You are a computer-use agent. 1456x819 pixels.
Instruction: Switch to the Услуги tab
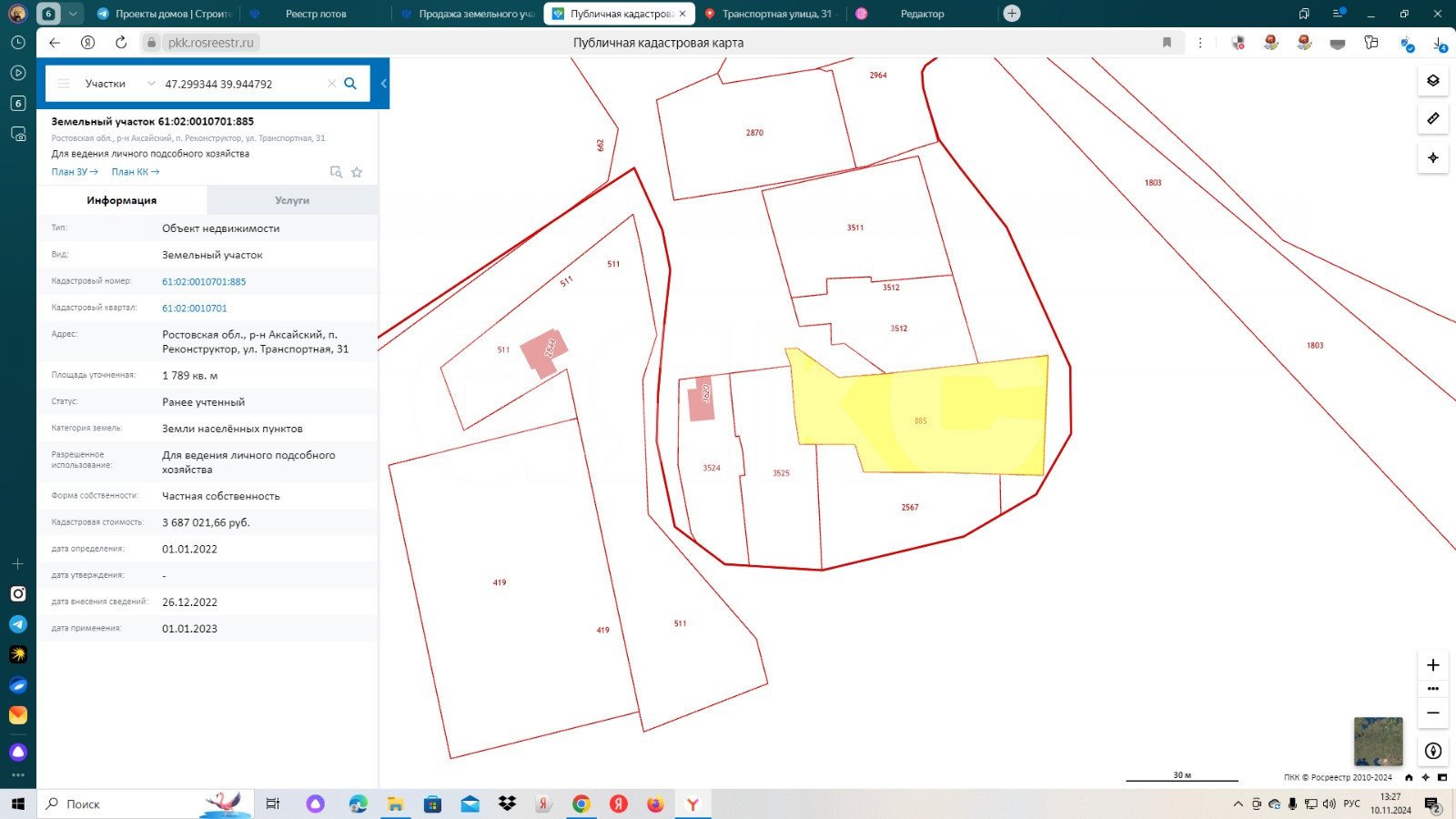(x=292, y=200)
